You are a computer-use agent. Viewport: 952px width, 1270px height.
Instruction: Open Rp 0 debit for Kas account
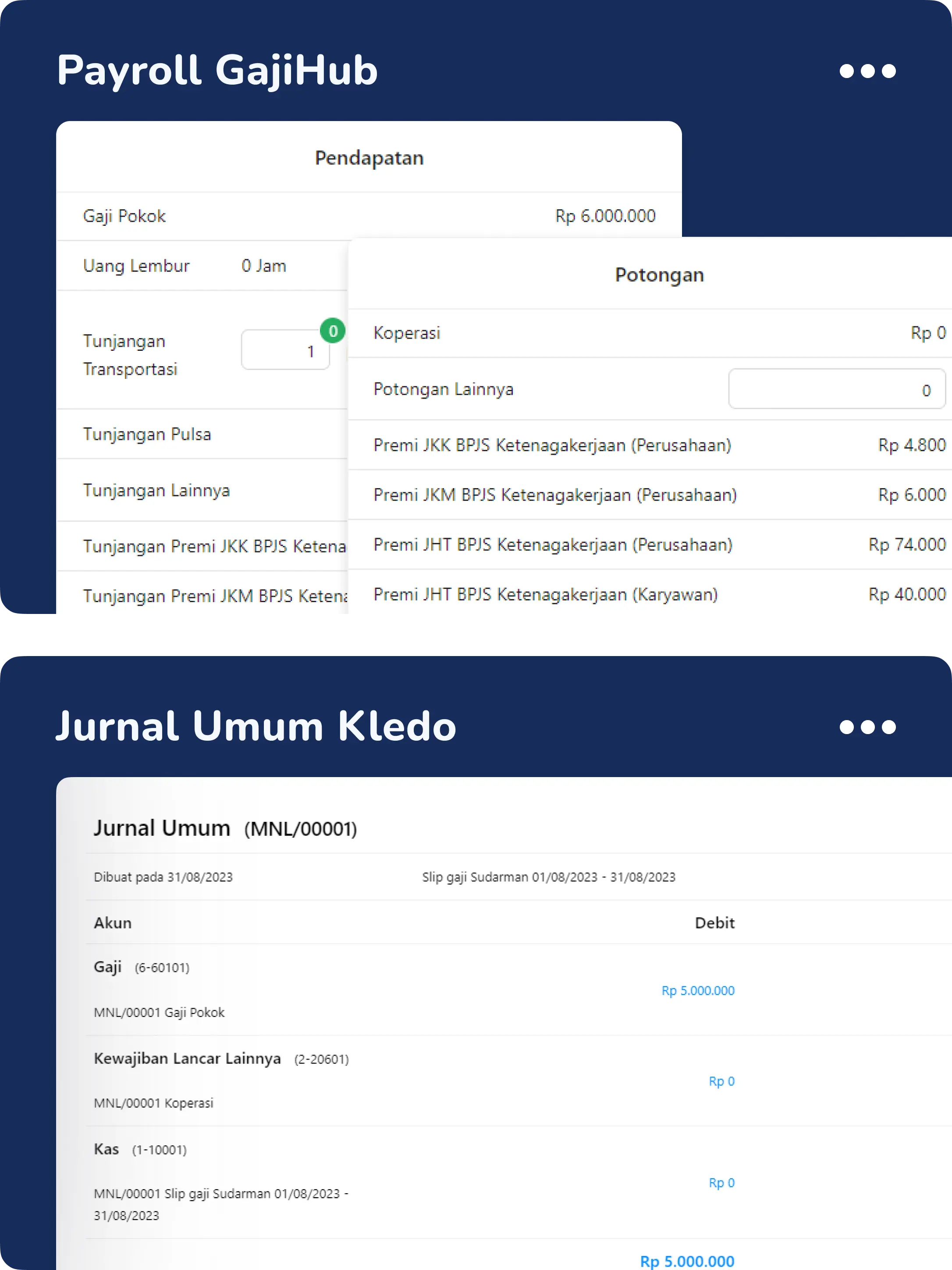pyautogui.click(x=721, y=1183)
